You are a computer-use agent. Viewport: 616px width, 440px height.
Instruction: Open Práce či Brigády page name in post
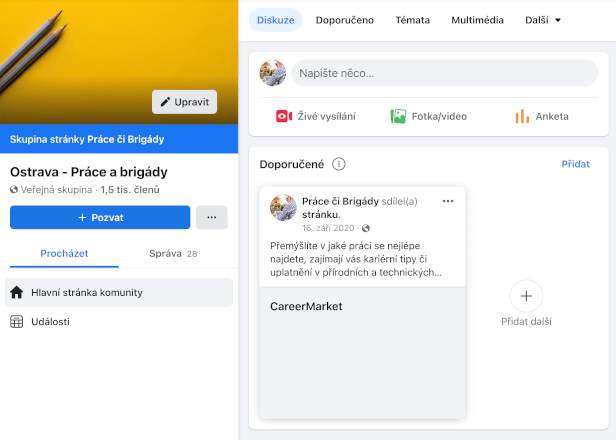340,201
